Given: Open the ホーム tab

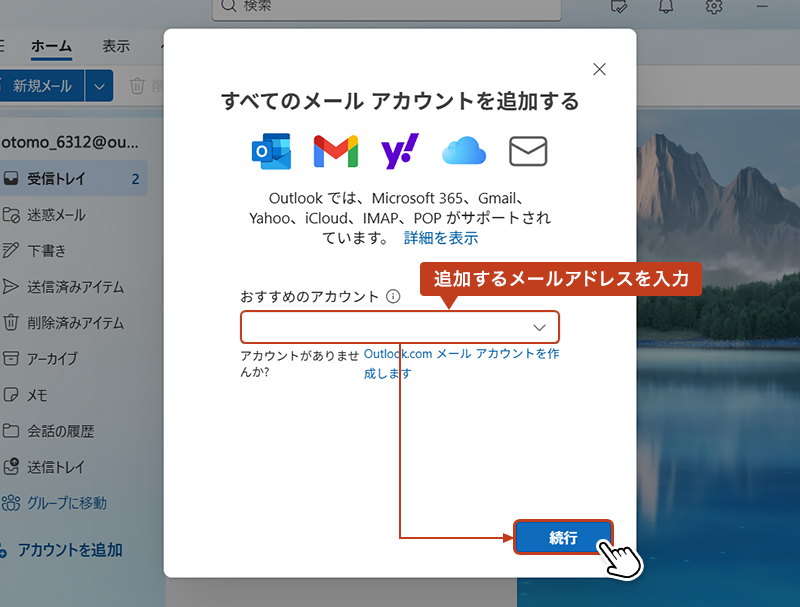Looking at the screenshot, I should coord(51,46).
